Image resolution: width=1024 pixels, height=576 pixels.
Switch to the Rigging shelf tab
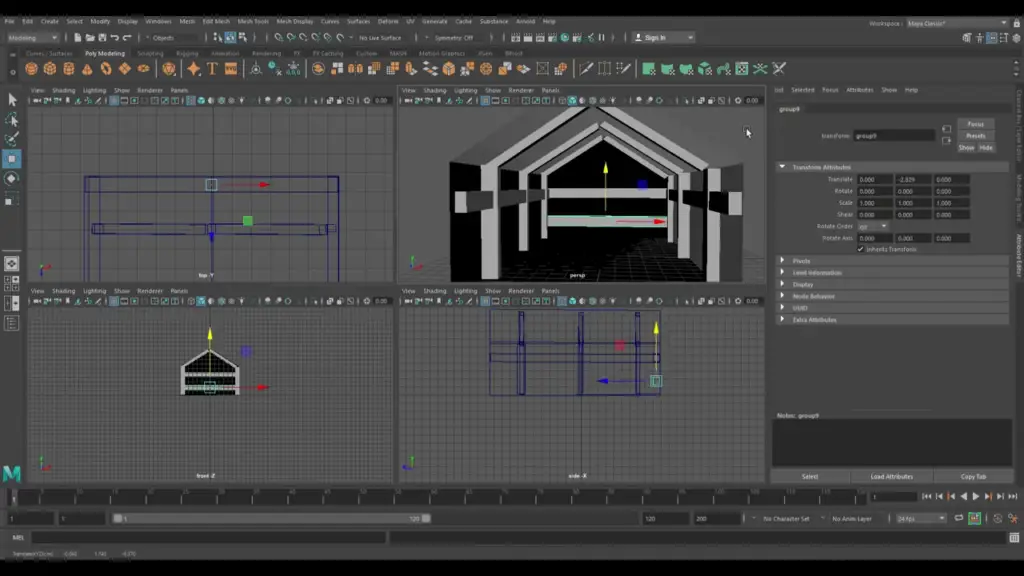click(x=187, y=54)
